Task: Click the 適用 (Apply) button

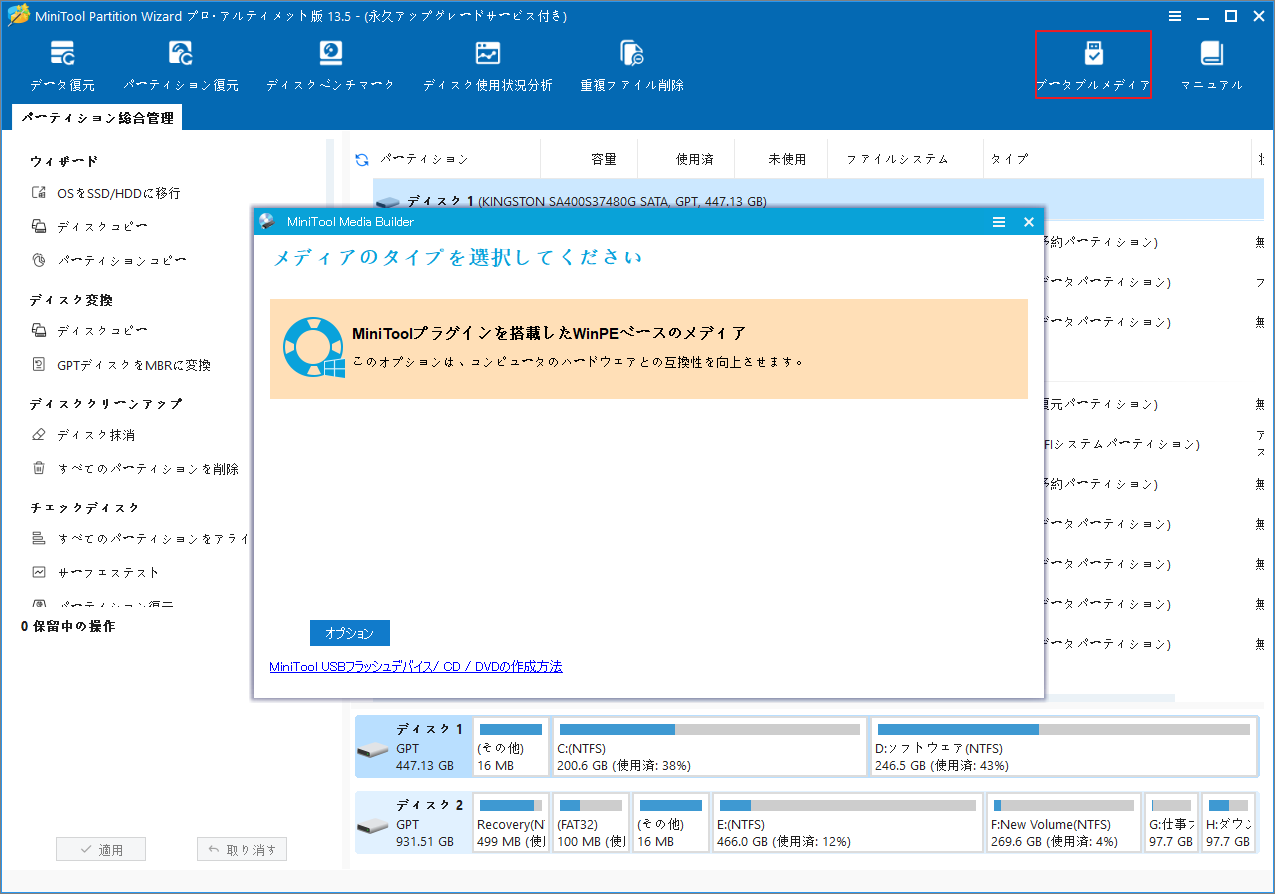Action: [100, 848]
